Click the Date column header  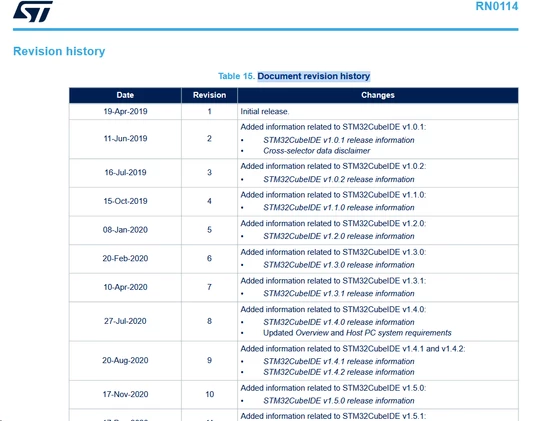click(125, 95)
